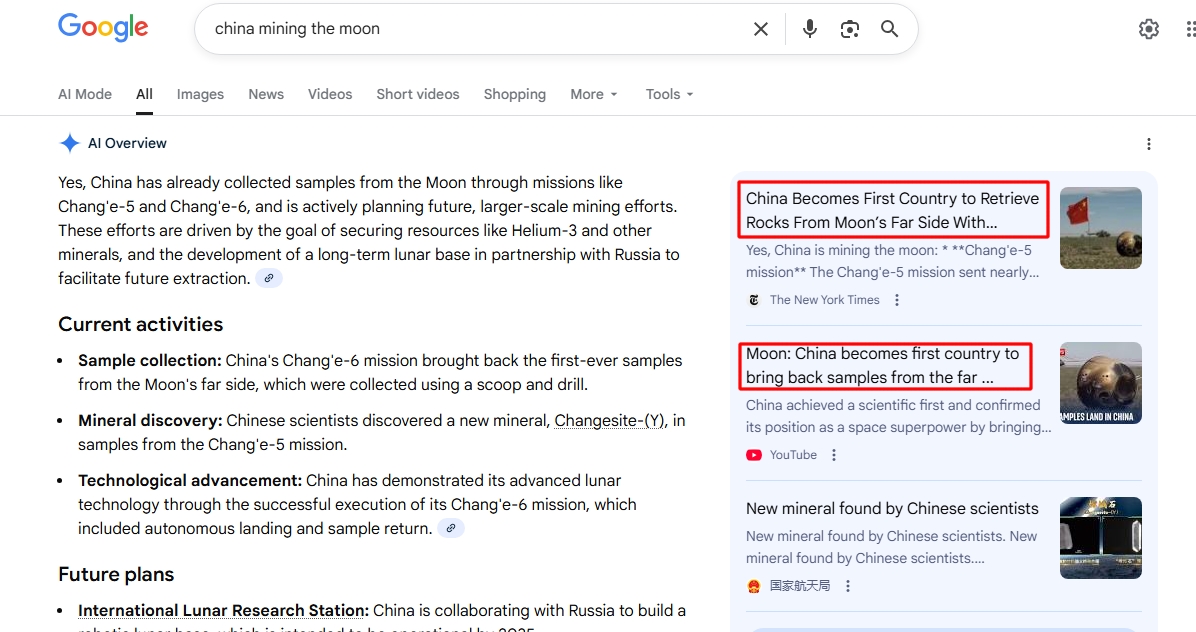Screen dimensions: 1196x632
Task: Click the 'Technological advancement:' bullet label
Action: [190, 481]
